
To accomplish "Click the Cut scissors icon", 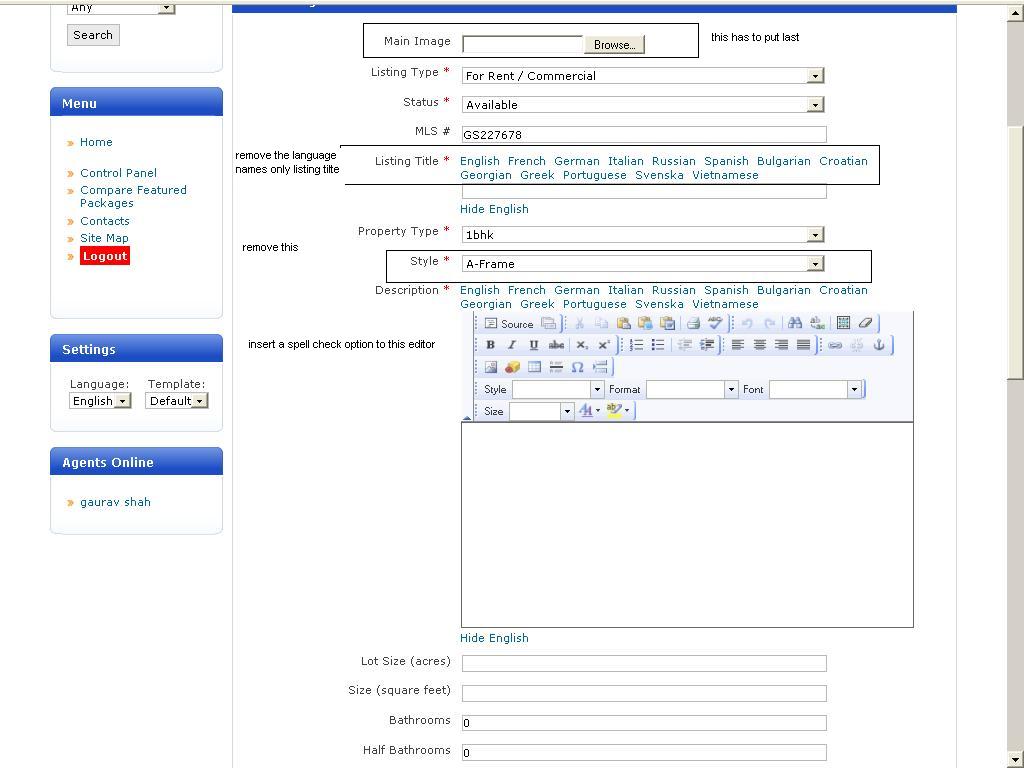I will click(579, 323).
